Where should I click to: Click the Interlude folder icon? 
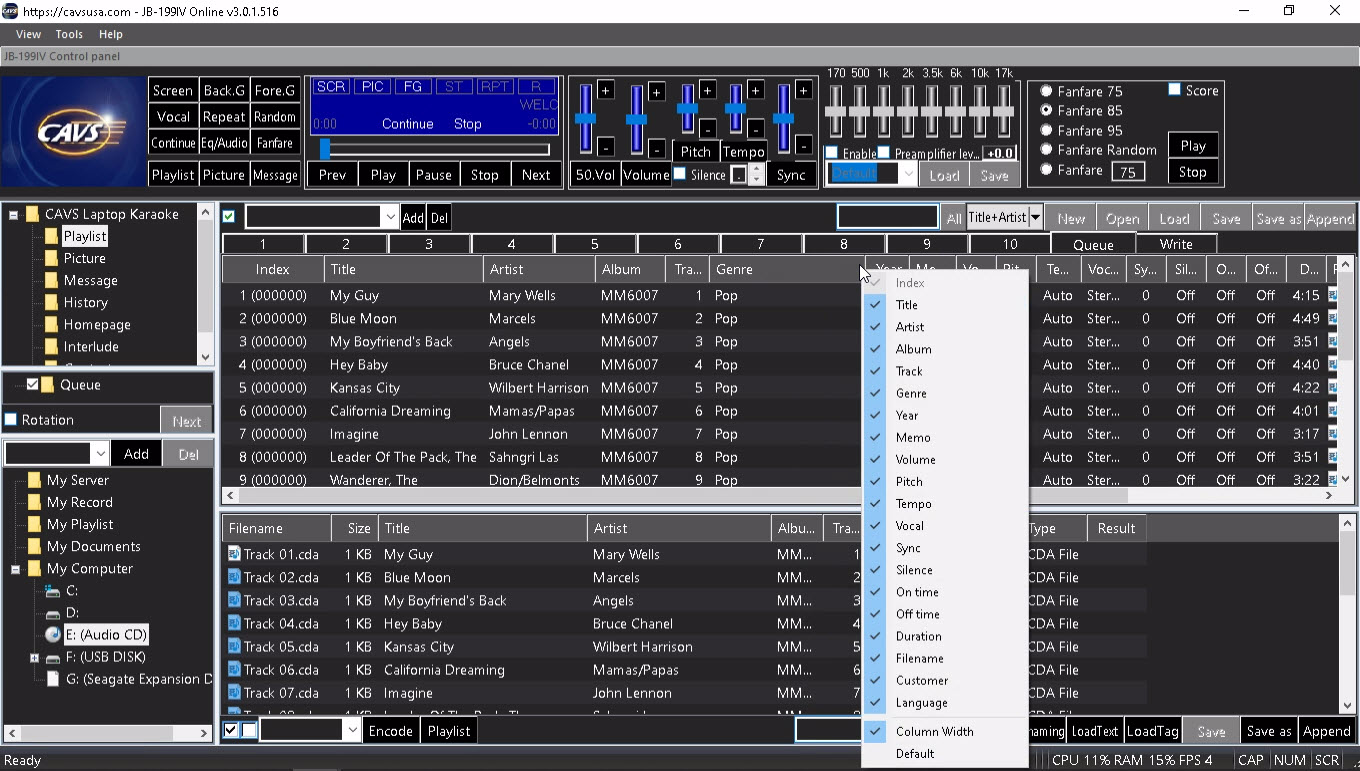tap(50, 346)
